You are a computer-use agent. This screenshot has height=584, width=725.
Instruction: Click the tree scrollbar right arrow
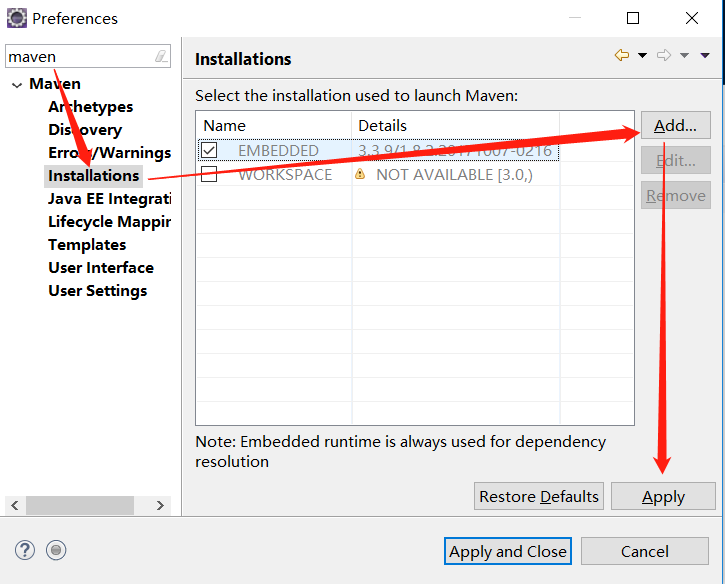160,505
